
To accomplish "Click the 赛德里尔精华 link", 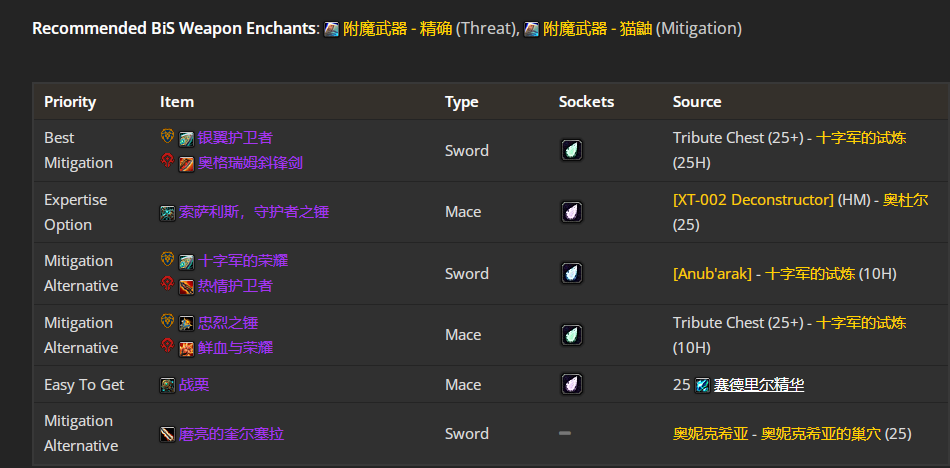I will pos(759,385).
